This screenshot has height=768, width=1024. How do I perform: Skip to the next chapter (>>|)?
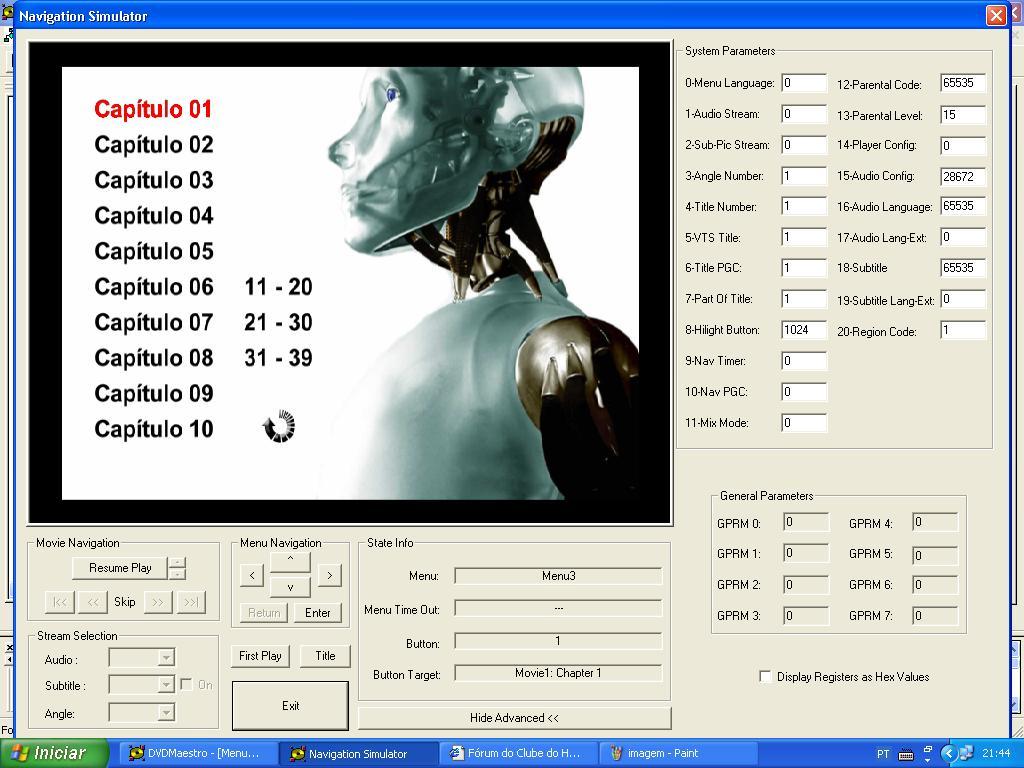click(191, 602)
